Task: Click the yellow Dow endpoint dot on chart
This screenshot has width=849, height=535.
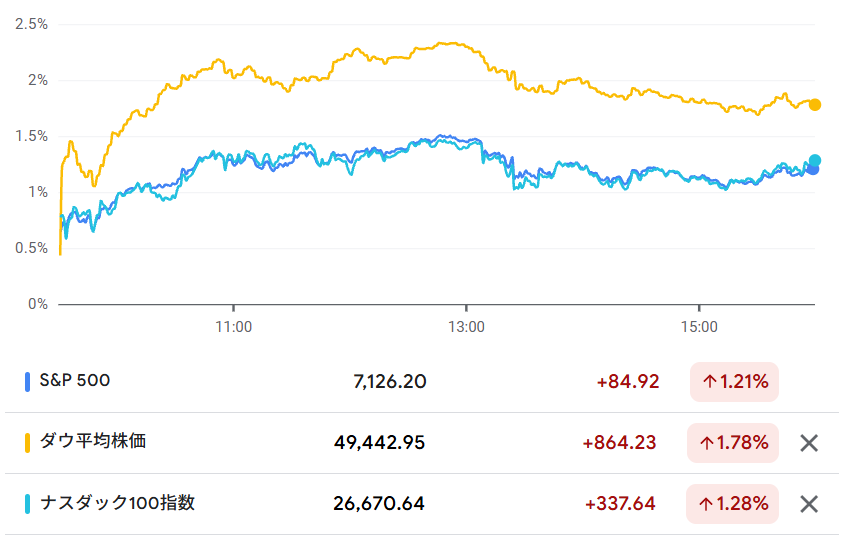Action: click(x=815, y=105)
